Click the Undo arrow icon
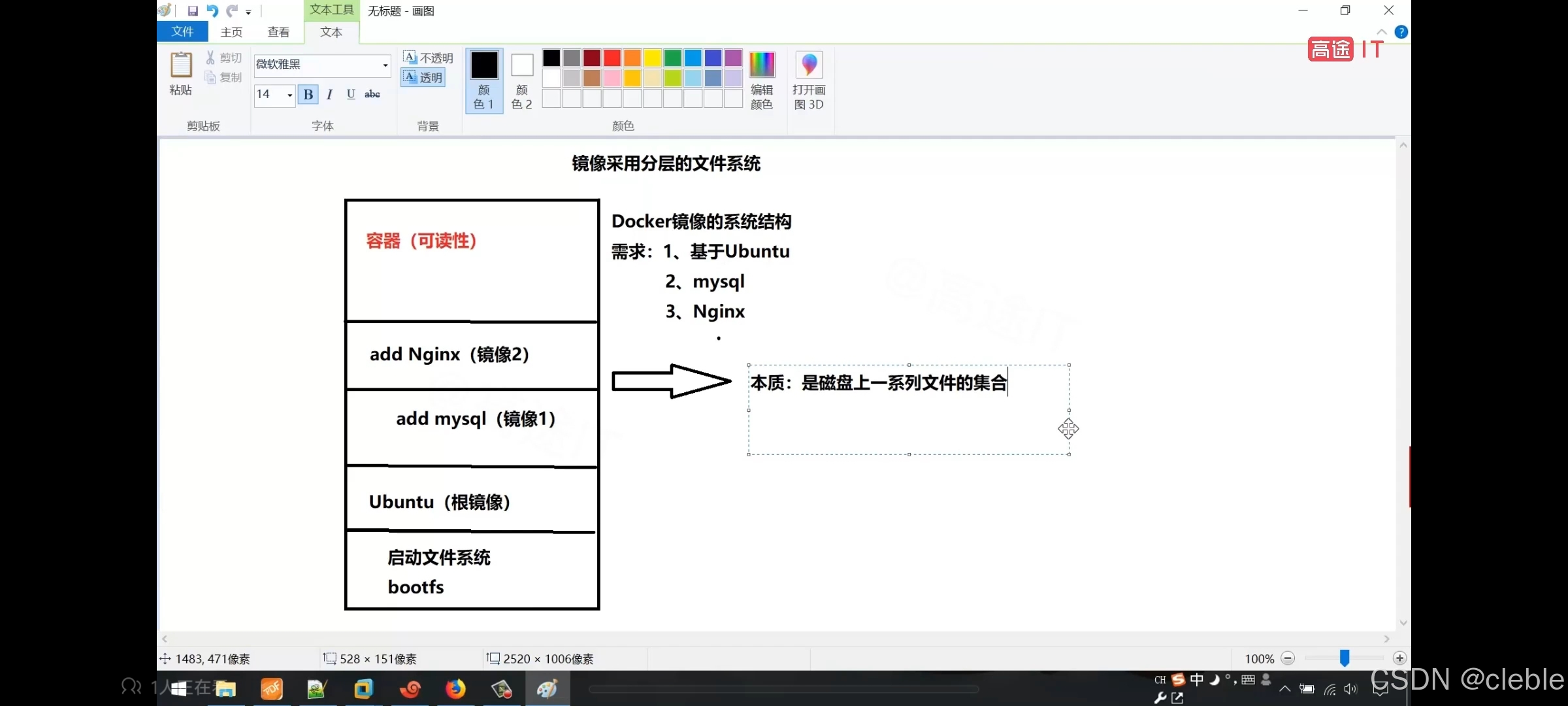This screenshot has width=1568, height=706. pyautogui.click(x=212, y=11)
